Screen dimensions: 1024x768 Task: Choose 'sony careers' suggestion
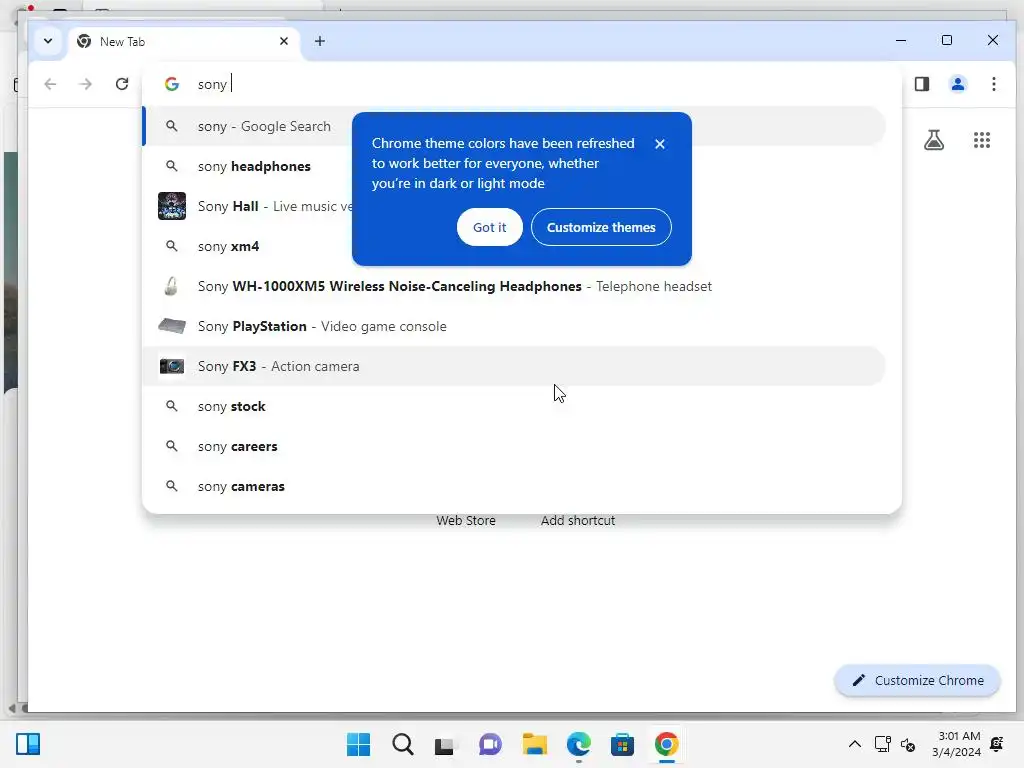(515, 446)
